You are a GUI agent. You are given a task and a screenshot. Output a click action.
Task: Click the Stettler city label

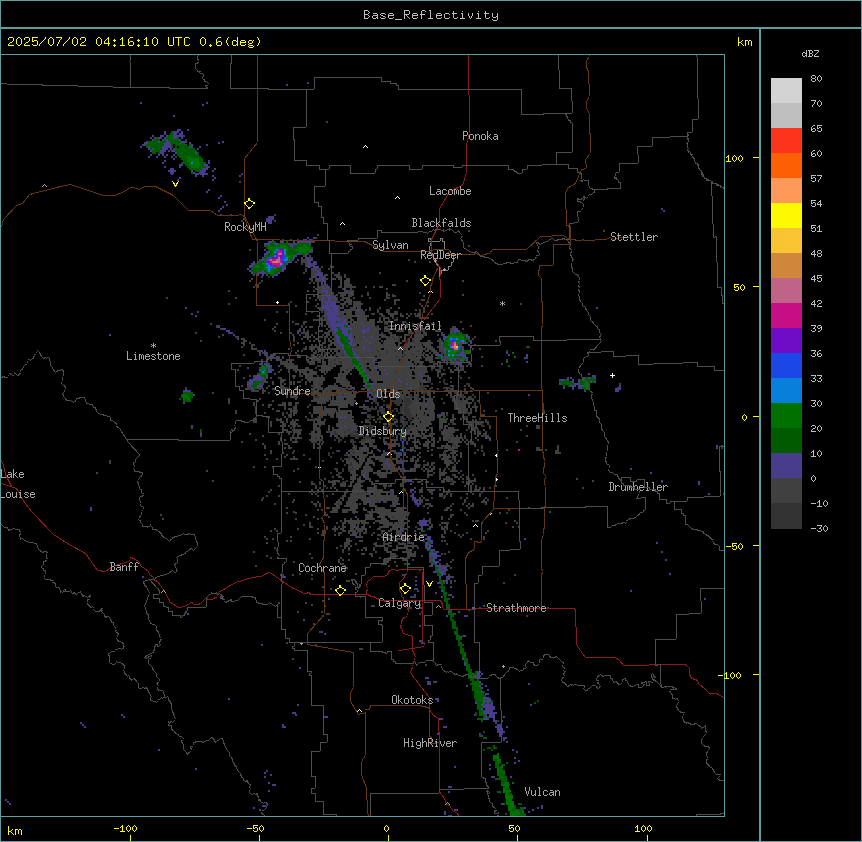click(x=634, y=237)
